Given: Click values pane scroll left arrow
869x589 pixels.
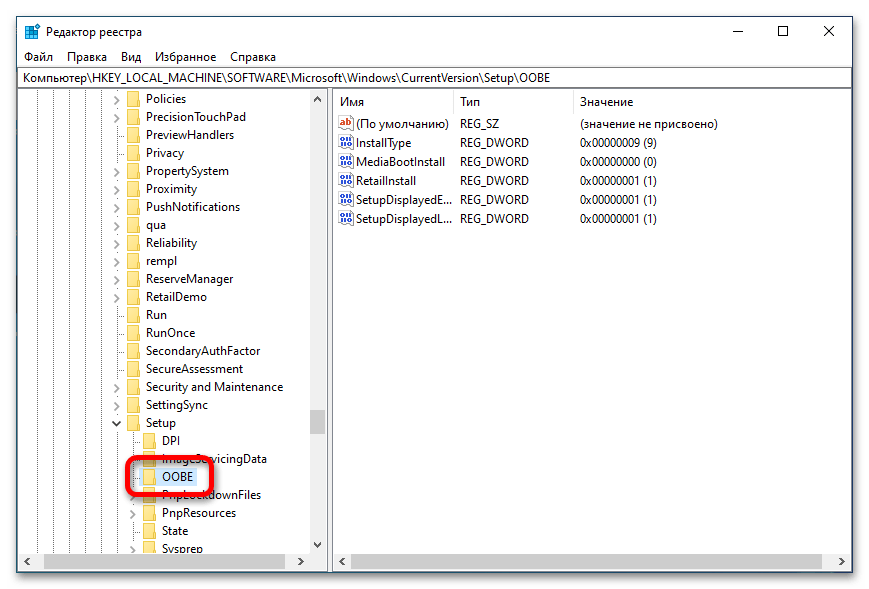Looking at the screenshot, I should pyautogui.click(x=343, y=561).
